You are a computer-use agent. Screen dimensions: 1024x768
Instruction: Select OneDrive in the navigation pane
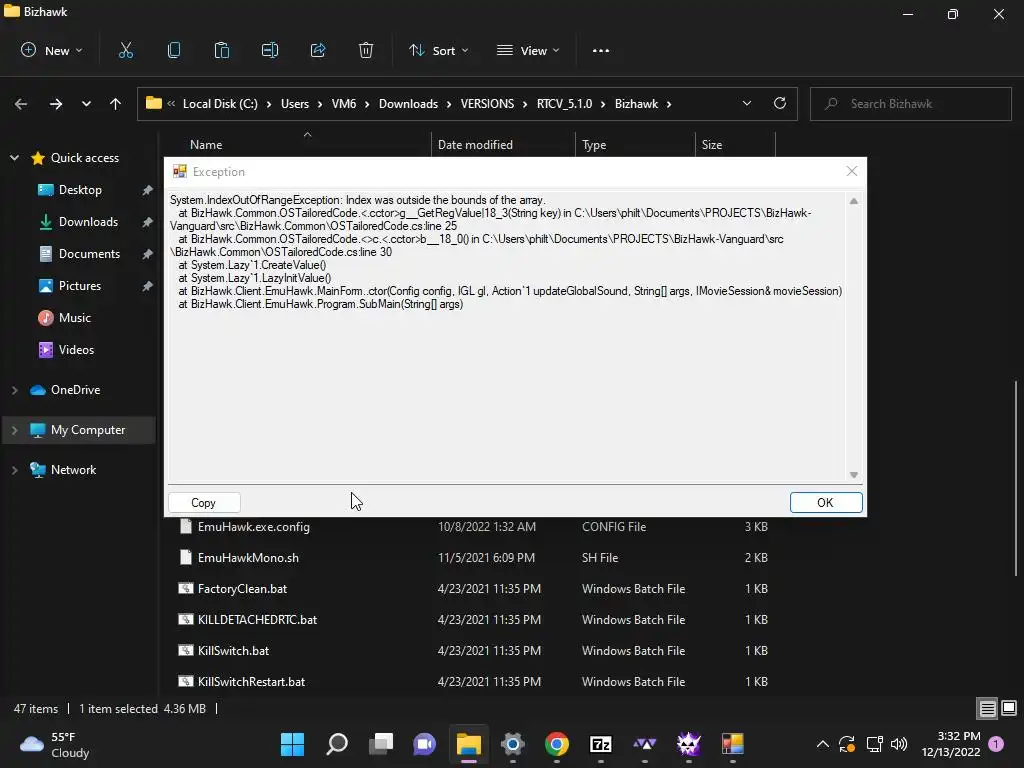[75, 390]
